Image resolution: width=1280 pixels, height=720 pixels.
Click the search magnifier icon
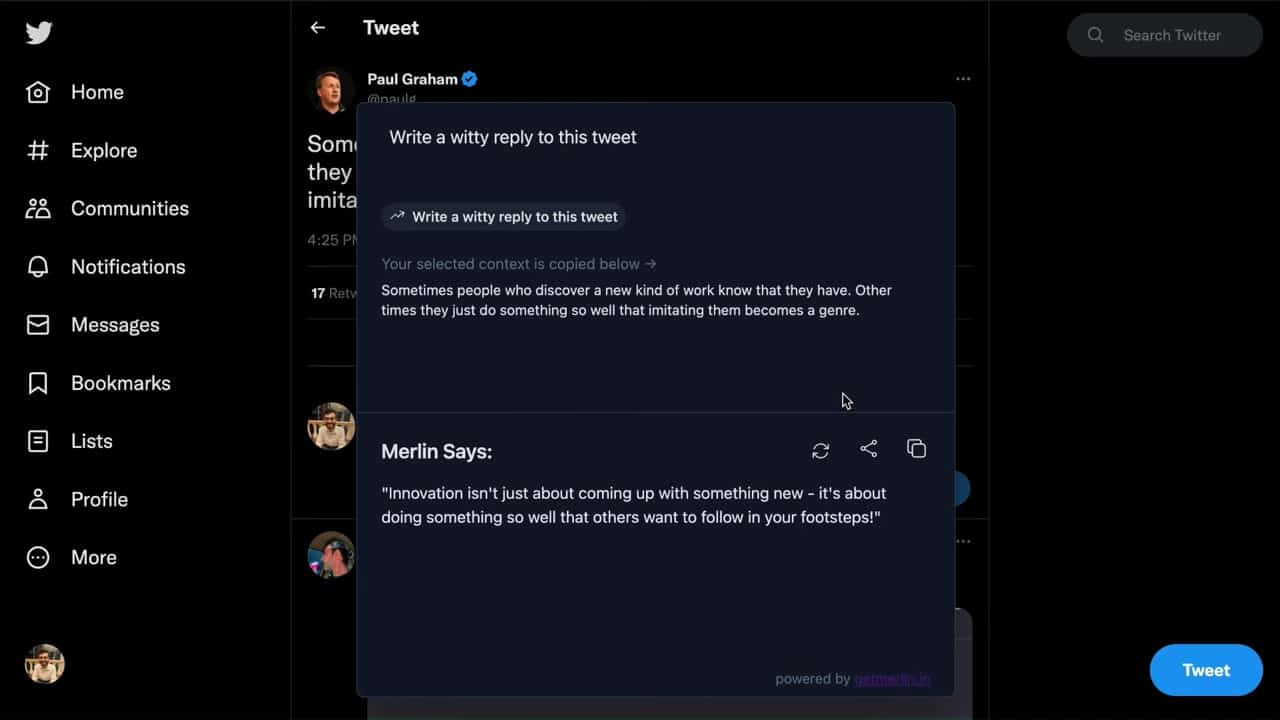pos(1096,35)
